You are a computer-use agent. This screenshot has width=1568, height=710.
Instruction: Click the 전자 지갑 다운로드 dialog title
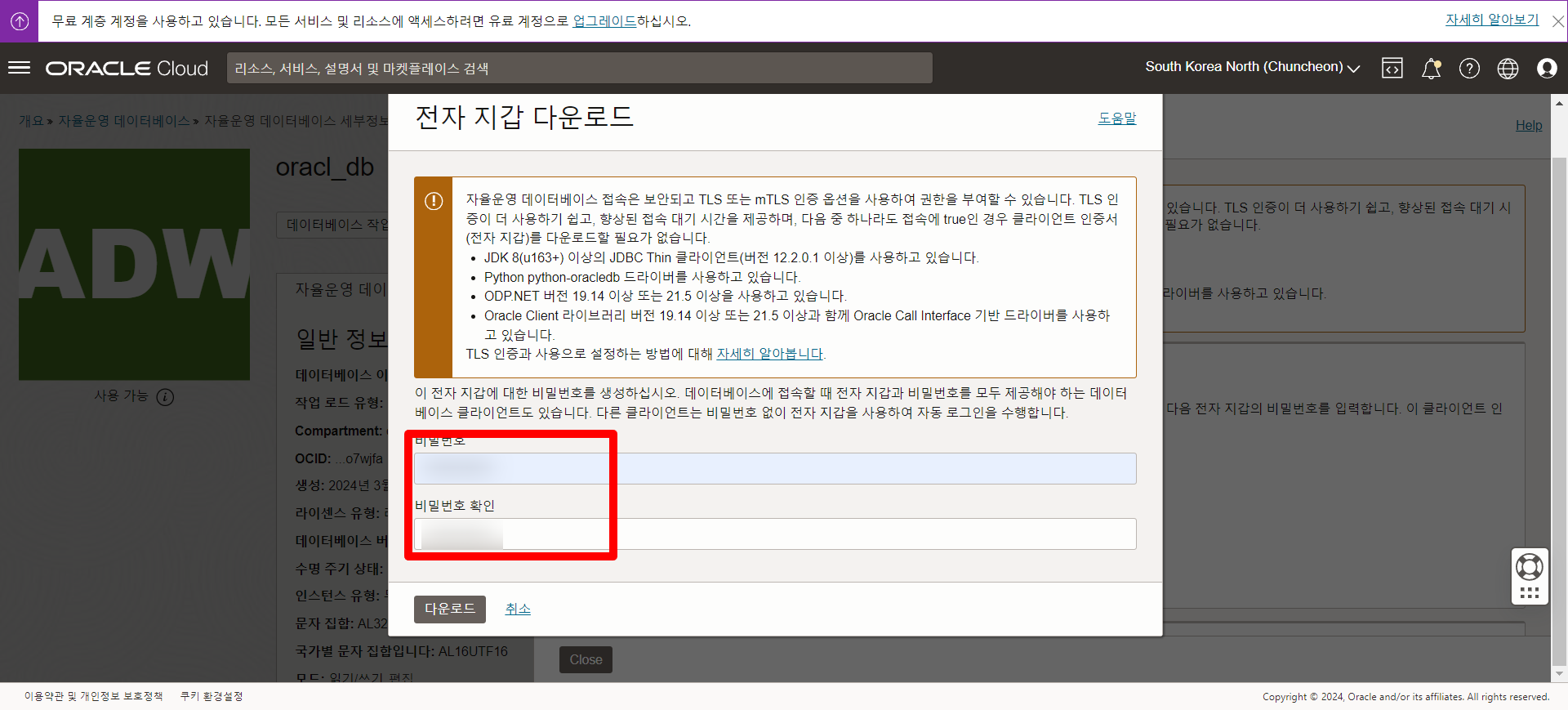point(524,118)
